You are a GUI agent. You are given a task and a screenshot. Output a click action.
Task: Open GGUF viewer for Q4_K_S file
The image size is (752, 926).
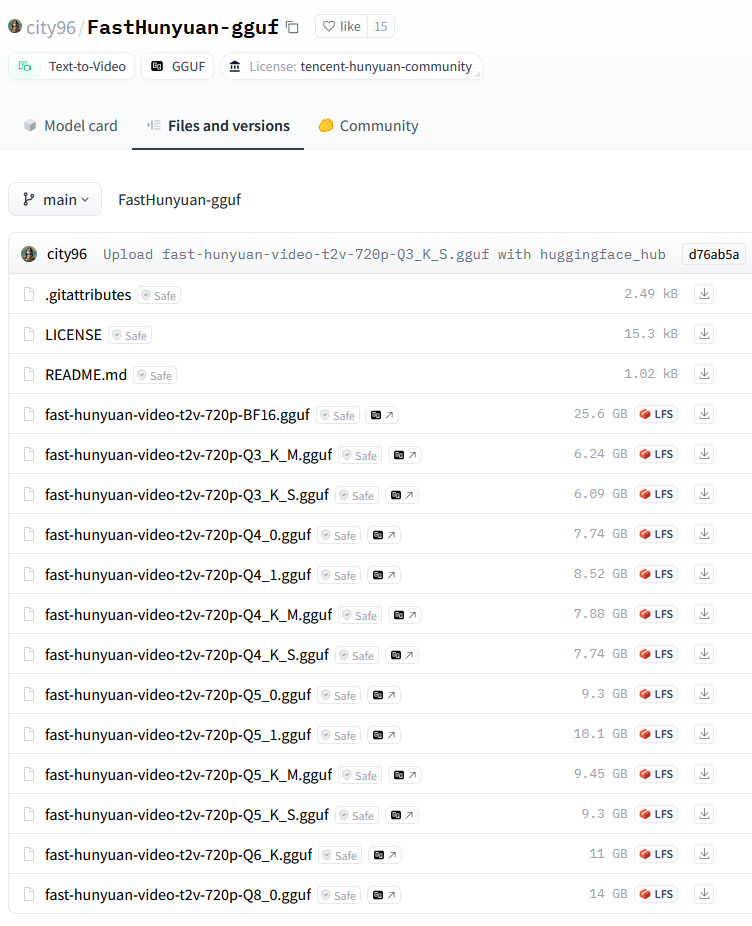402,655
